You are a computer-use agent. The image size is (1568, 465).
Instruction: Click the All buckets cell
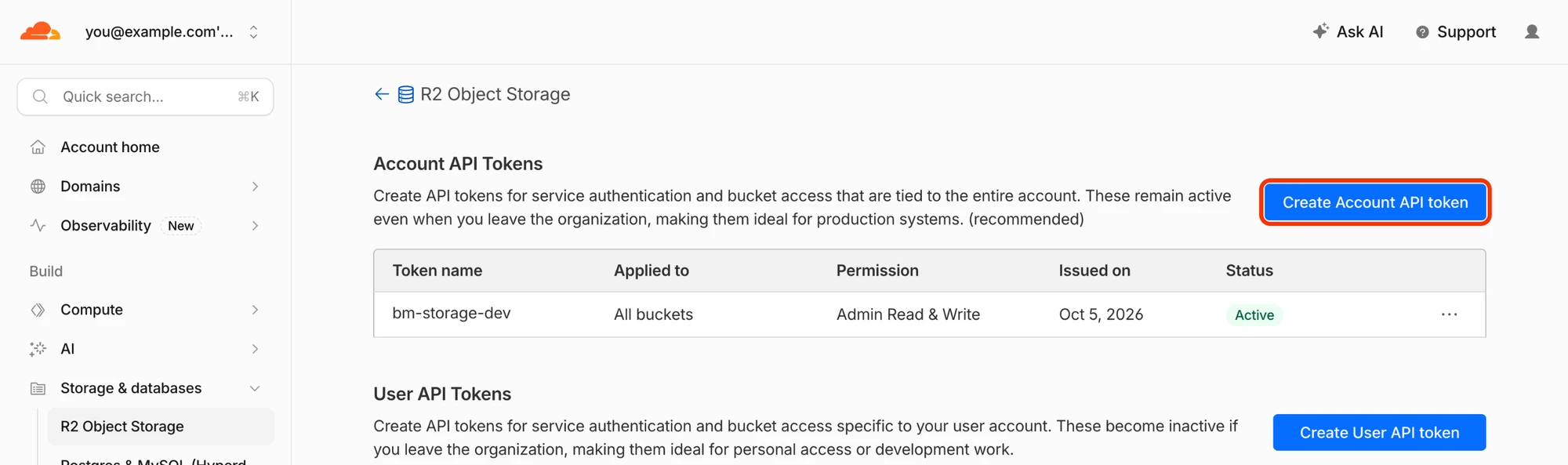click(653, 314)
